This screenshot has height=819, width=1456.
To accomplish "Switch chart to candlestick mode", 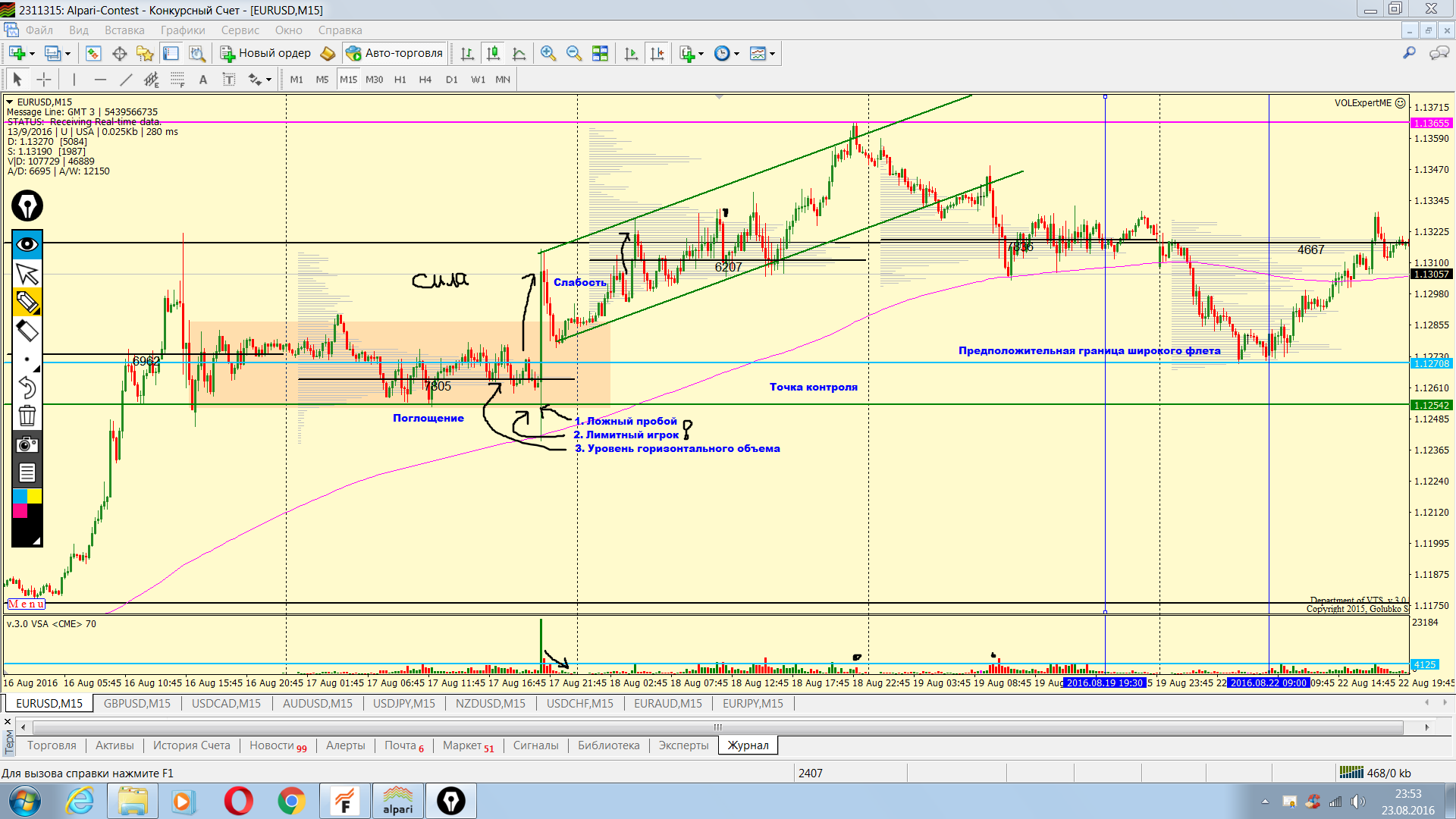I will 493,53.
